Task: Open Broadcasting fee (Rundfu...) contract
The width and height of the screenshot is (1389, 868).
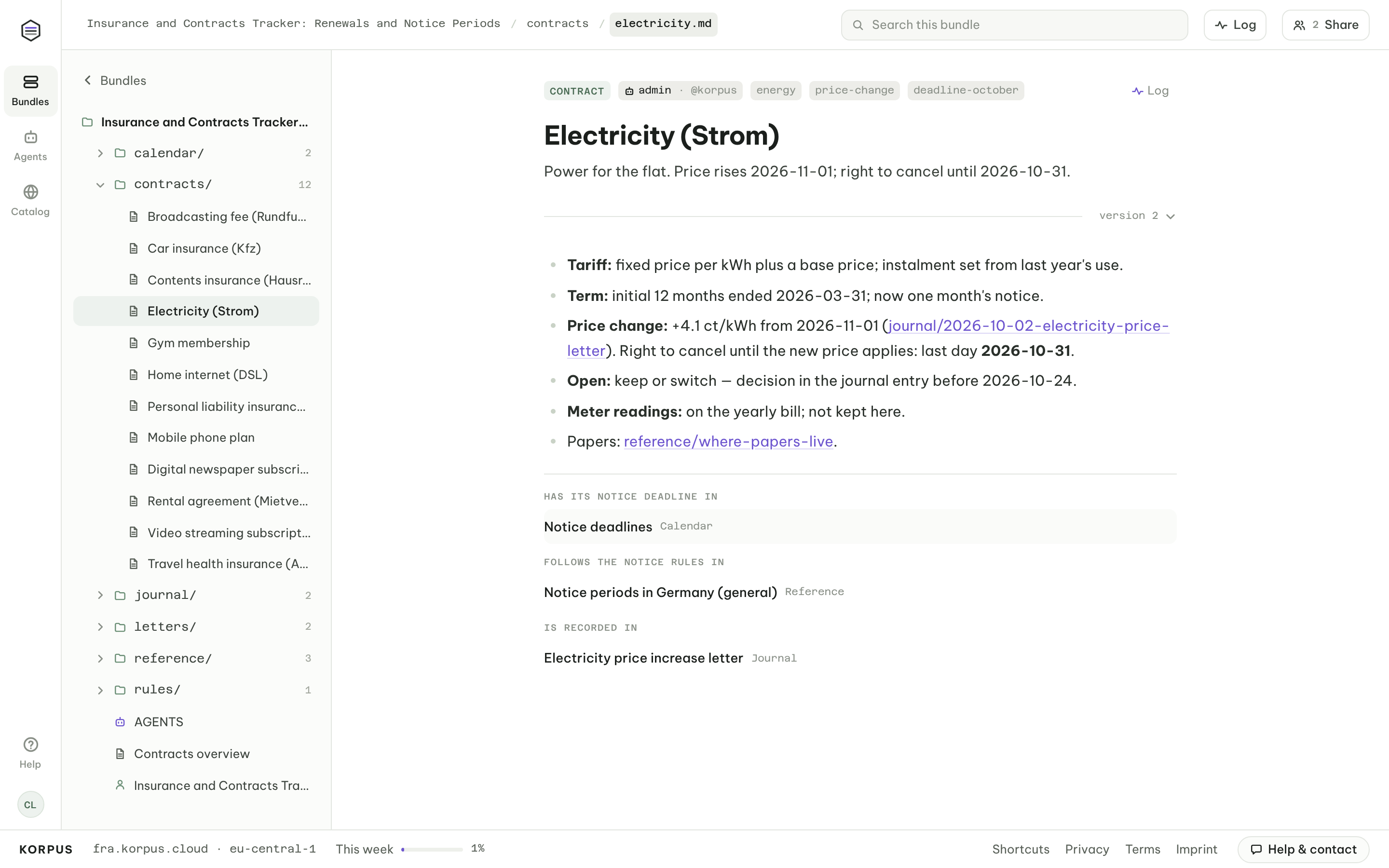Action: (x=196, y=217)
